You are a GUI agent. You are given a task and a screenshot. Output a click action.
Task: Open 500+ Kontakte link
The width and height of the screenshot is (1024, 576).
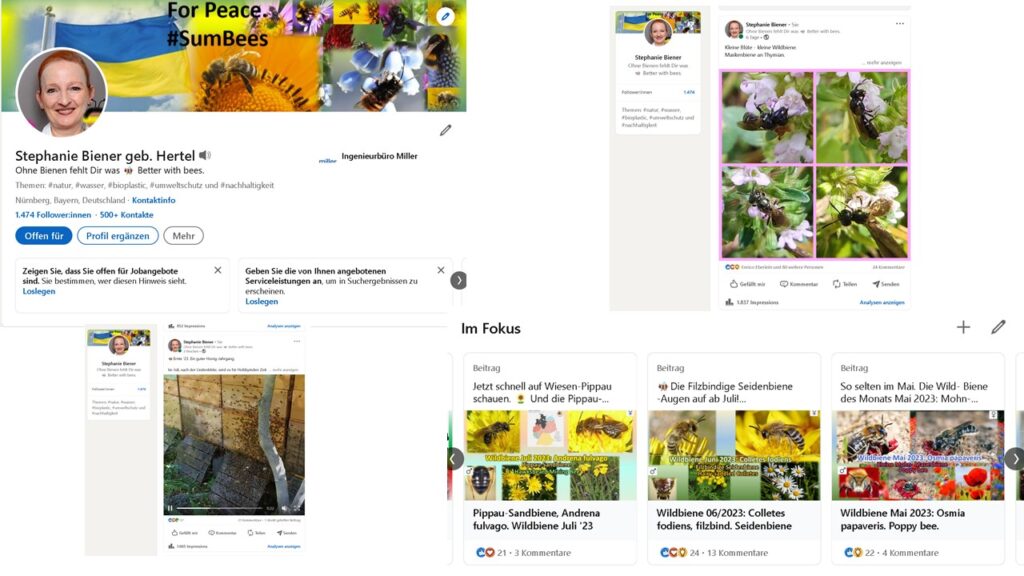[x=127, y=214]
